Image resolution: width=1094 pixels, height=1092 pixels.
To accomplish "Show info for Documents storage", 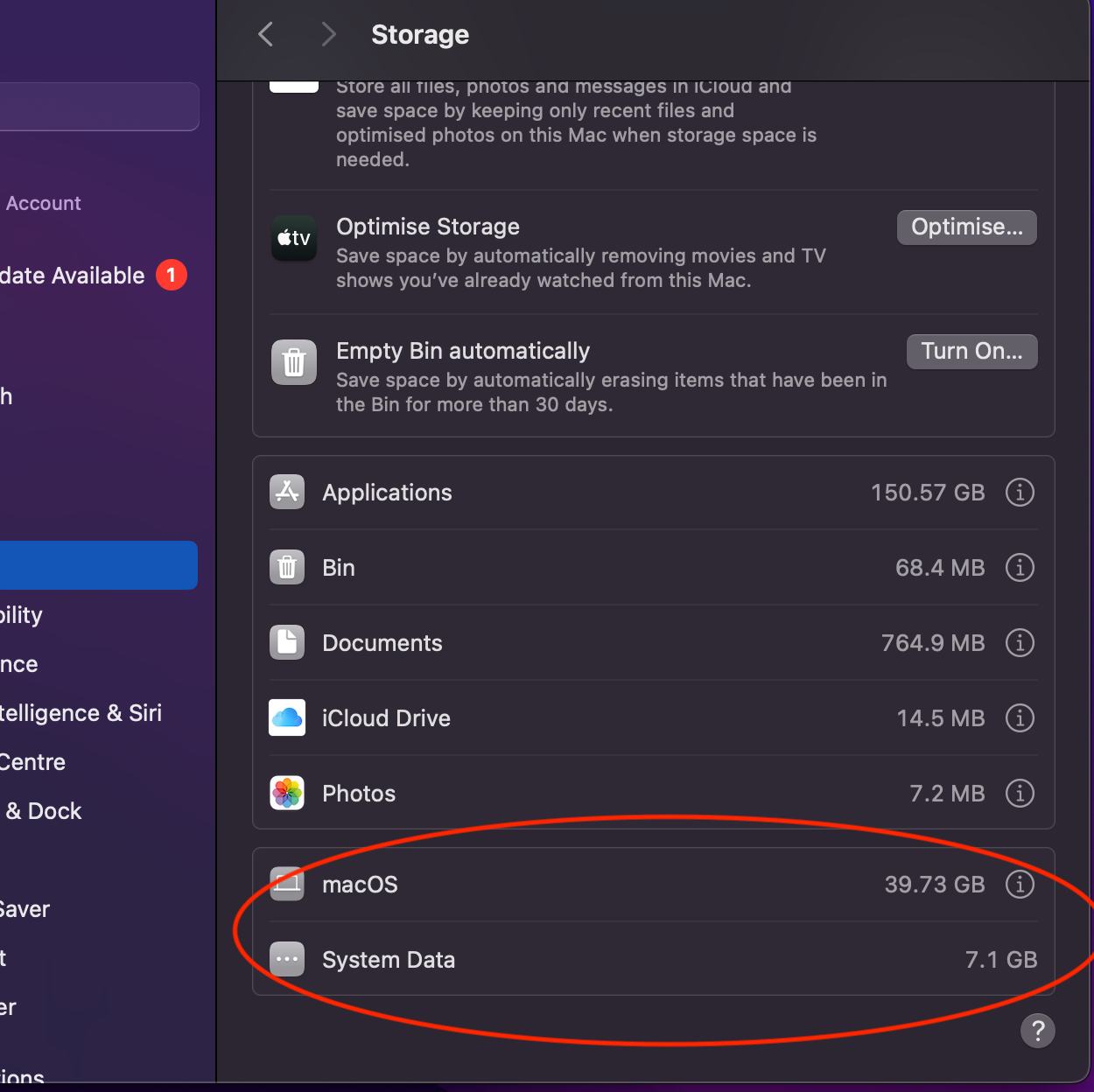I will click(x=1020, y=642).
